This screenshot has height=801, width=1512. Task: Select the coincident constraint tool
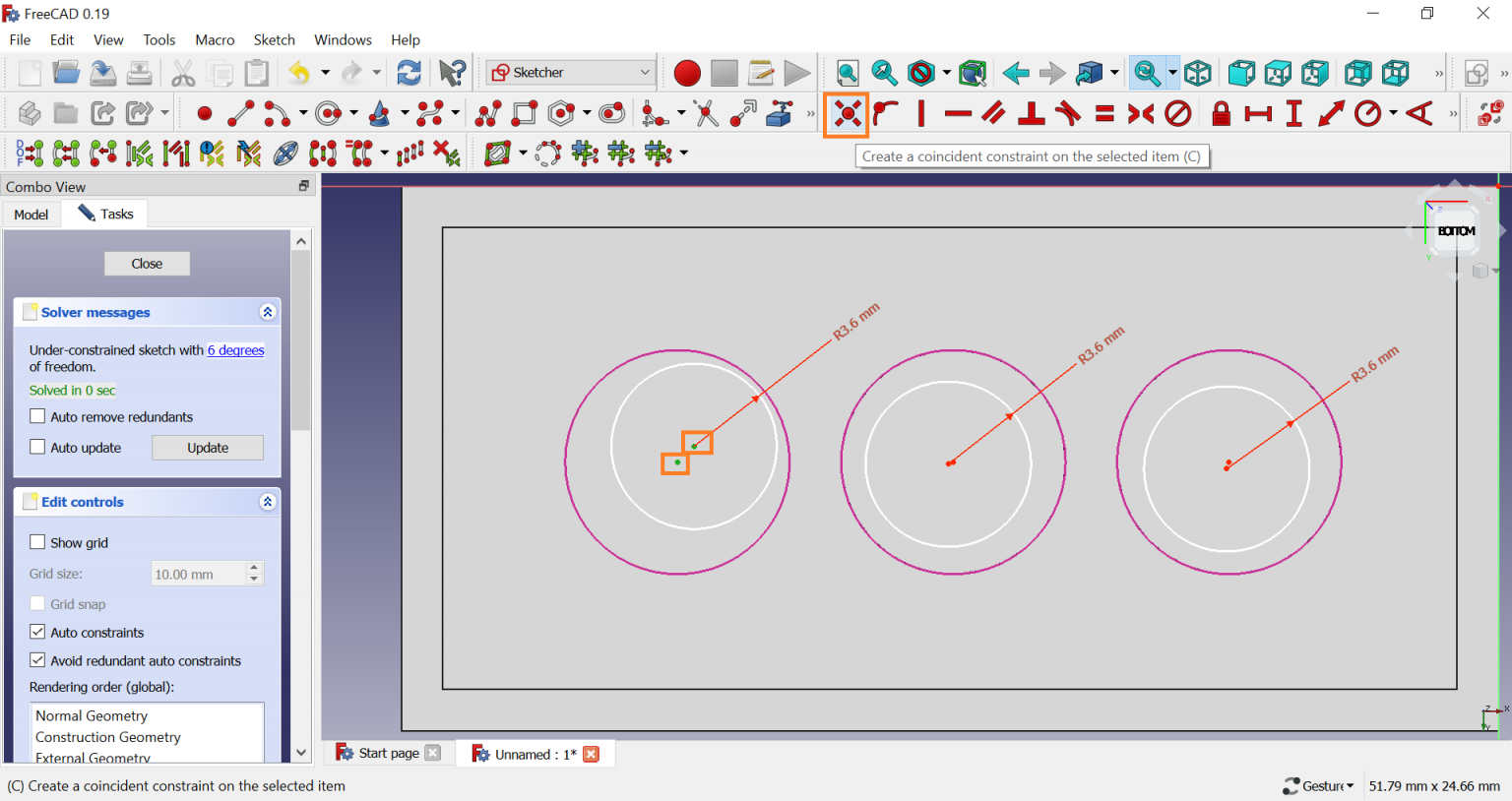point(847,114)
